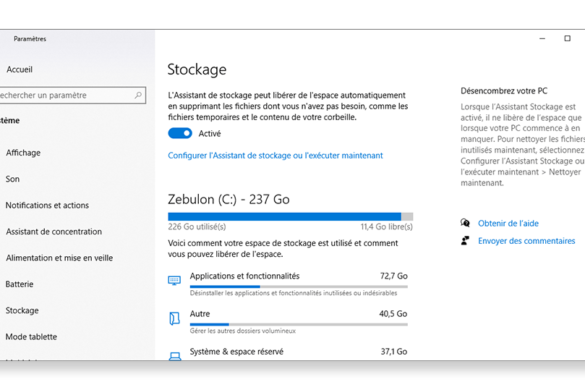585x390 pixels.
Task: Open Configurer l'Assistant de stockage link
Action: tap(275, 155)
